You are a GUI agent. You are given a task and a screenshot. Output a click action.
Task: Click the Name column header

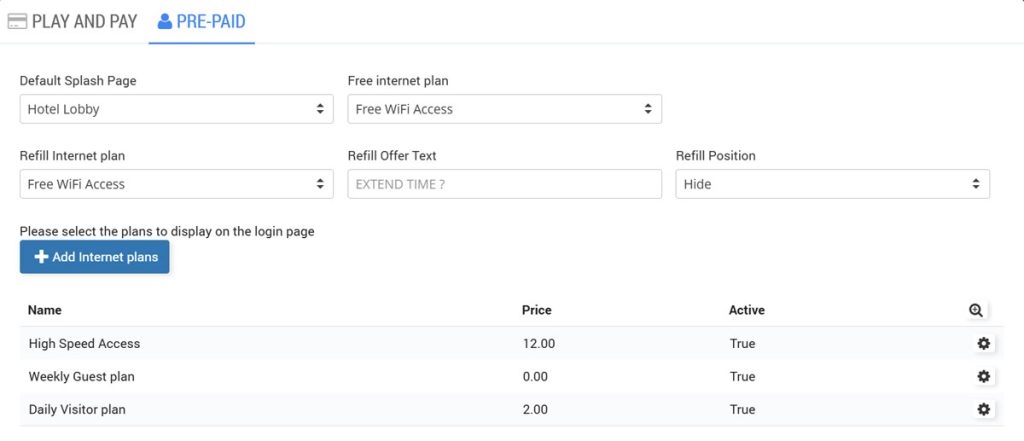point(45,310)
